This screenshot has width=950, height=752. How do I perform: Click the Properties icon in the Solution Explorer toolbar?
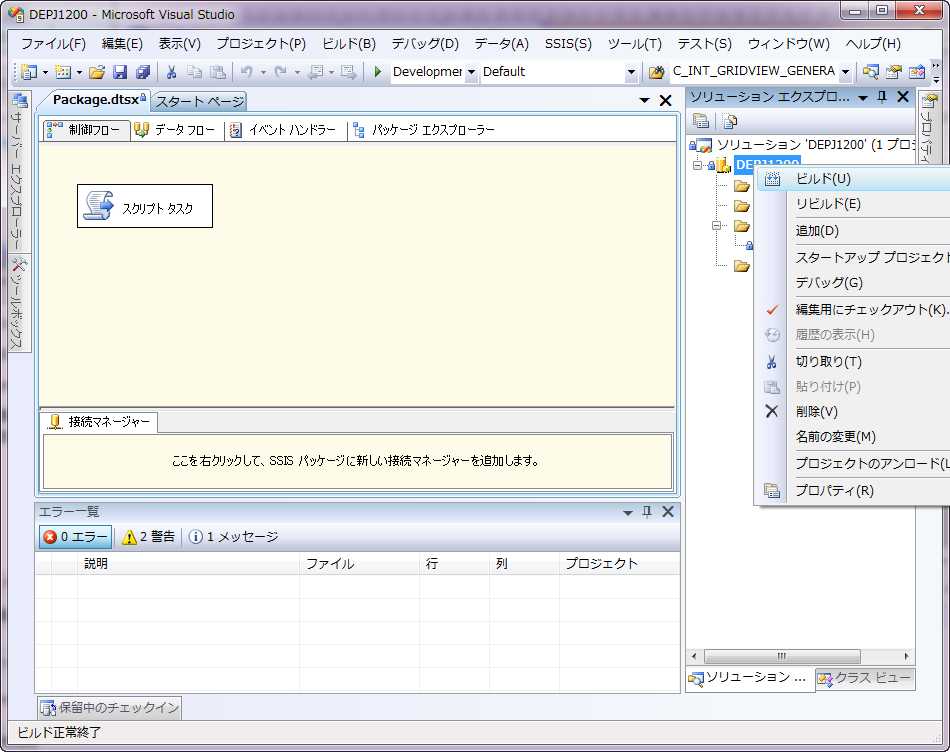tap(701, 121)
